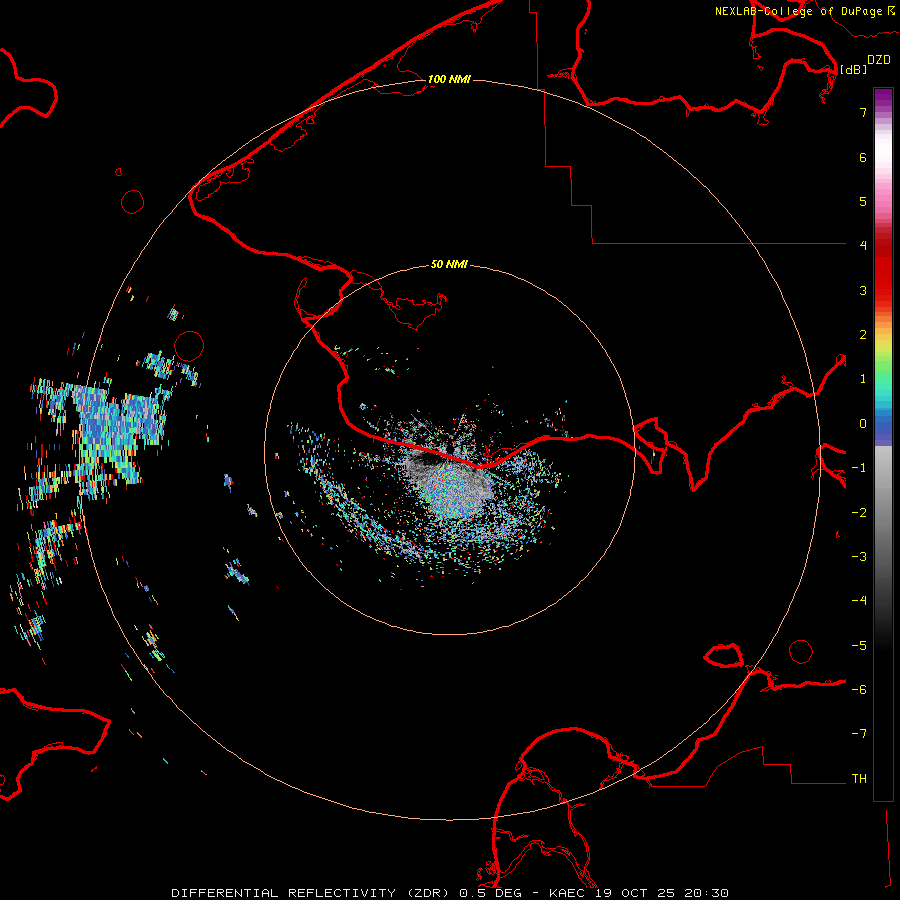Click the 4 value on the colorbar scale

pos(863,246)
